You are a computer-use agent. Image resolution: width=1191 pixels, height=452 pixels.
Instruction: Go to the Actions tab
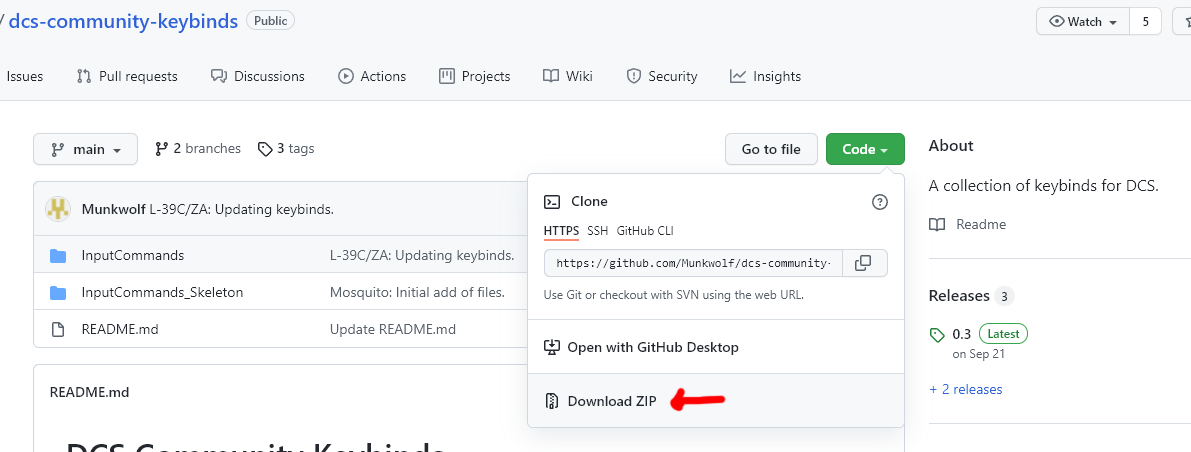click(x=372, y=76)
